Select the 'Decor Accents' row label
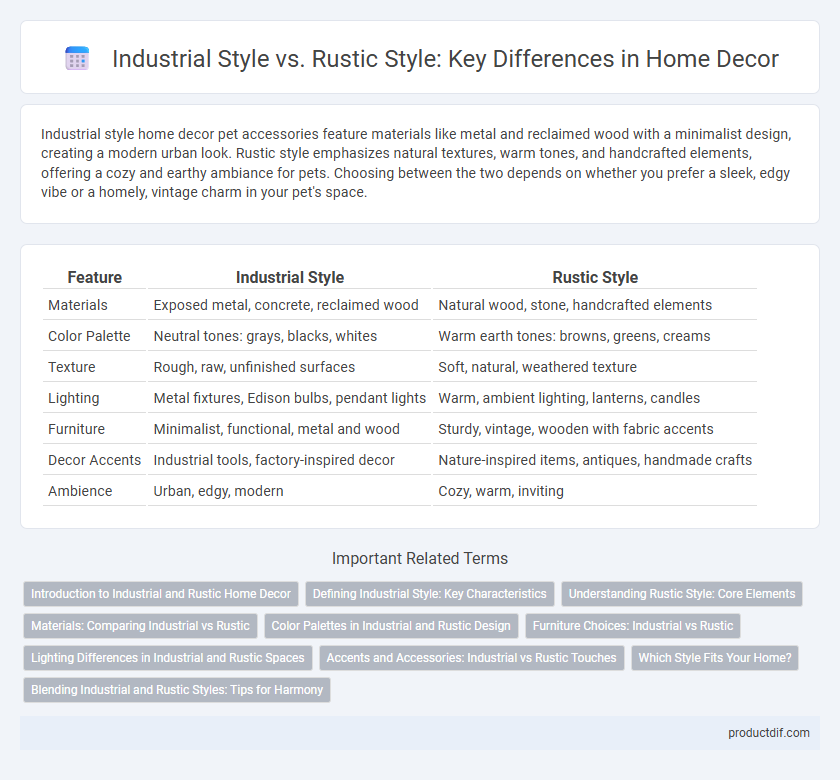This screenshot has height=780, width=840. click(94, 460)
